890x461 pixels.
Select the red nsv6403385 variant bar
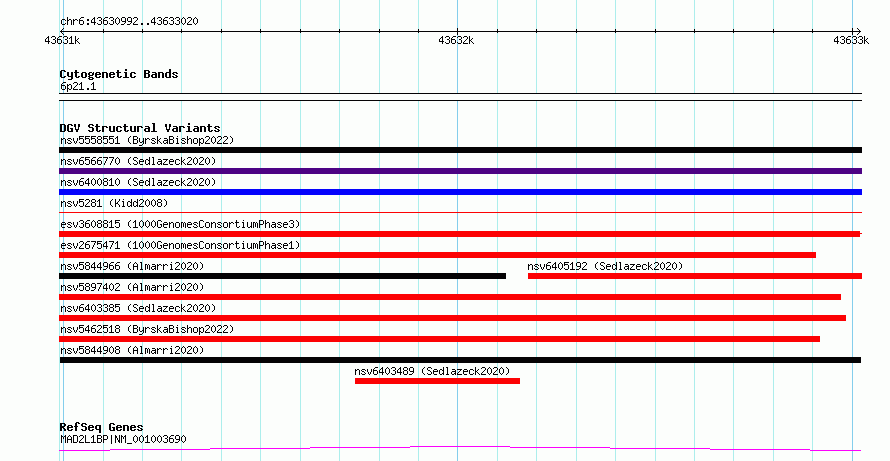pos(452,318)
